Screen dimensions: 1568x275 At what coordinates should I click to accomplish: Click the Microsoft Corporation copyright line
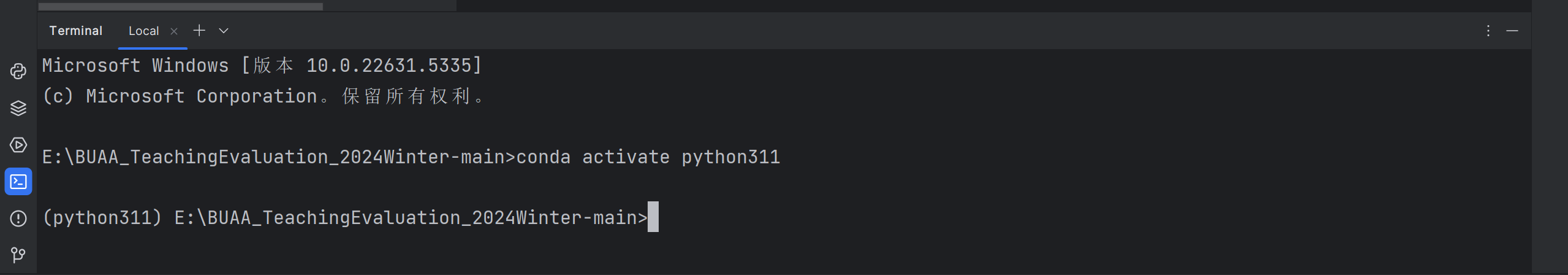[x=263, y=96]
